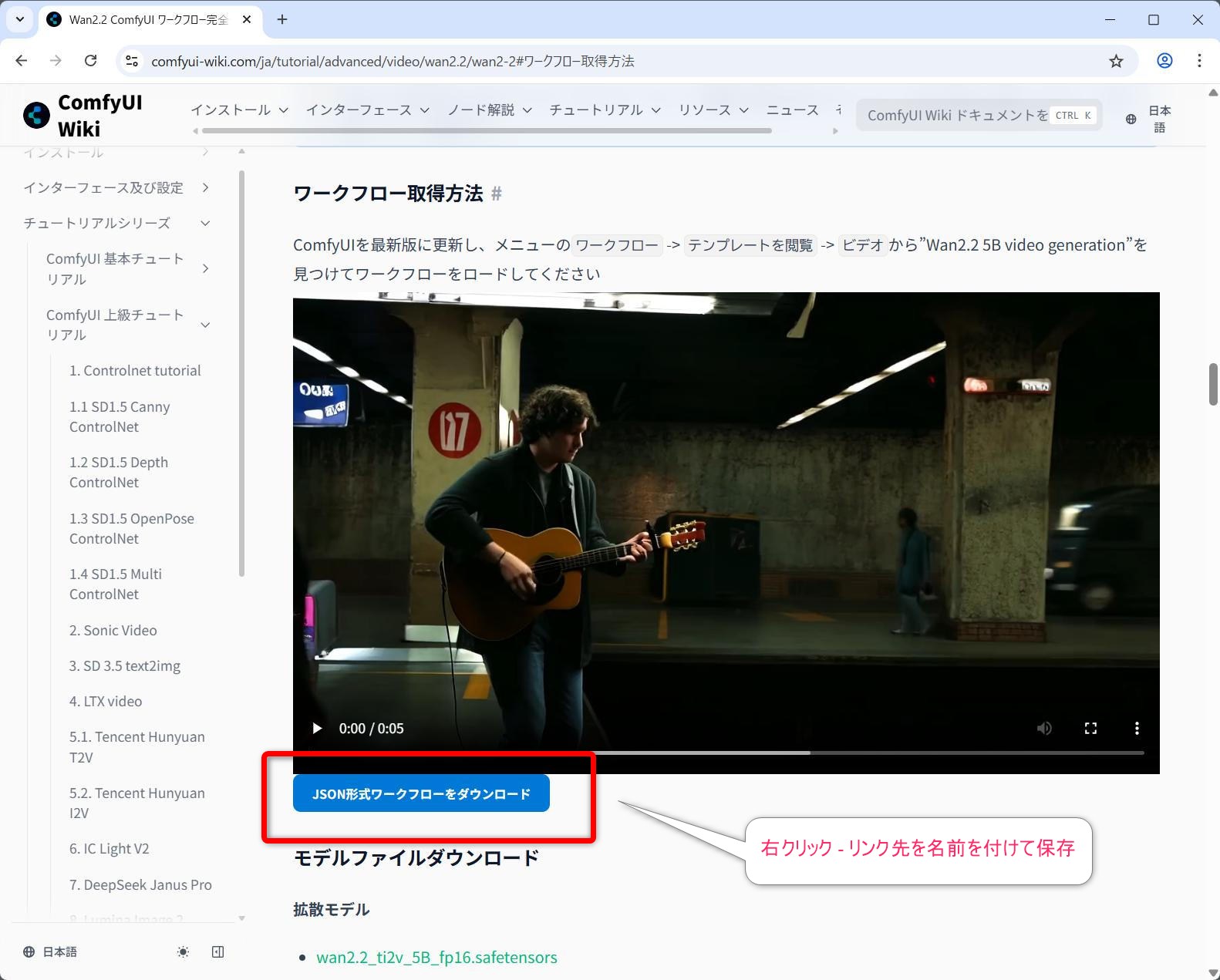Click the sidebar vertical scrollbar
The image size is (1220, 980).
click(x=242, y=373)
